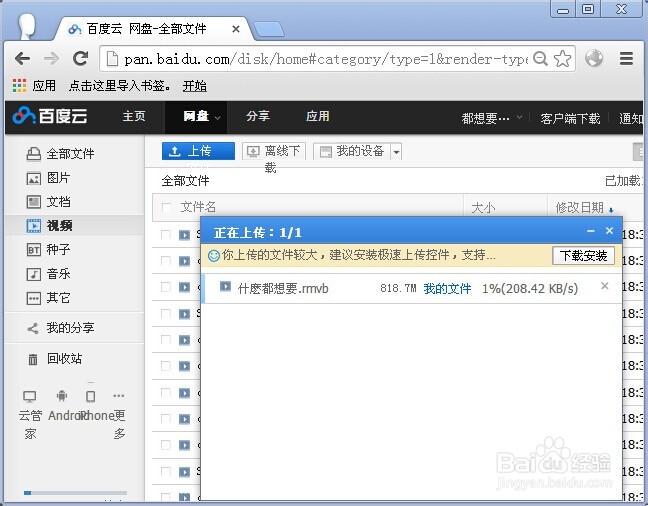Click the globe extension icon

point(594,58)
